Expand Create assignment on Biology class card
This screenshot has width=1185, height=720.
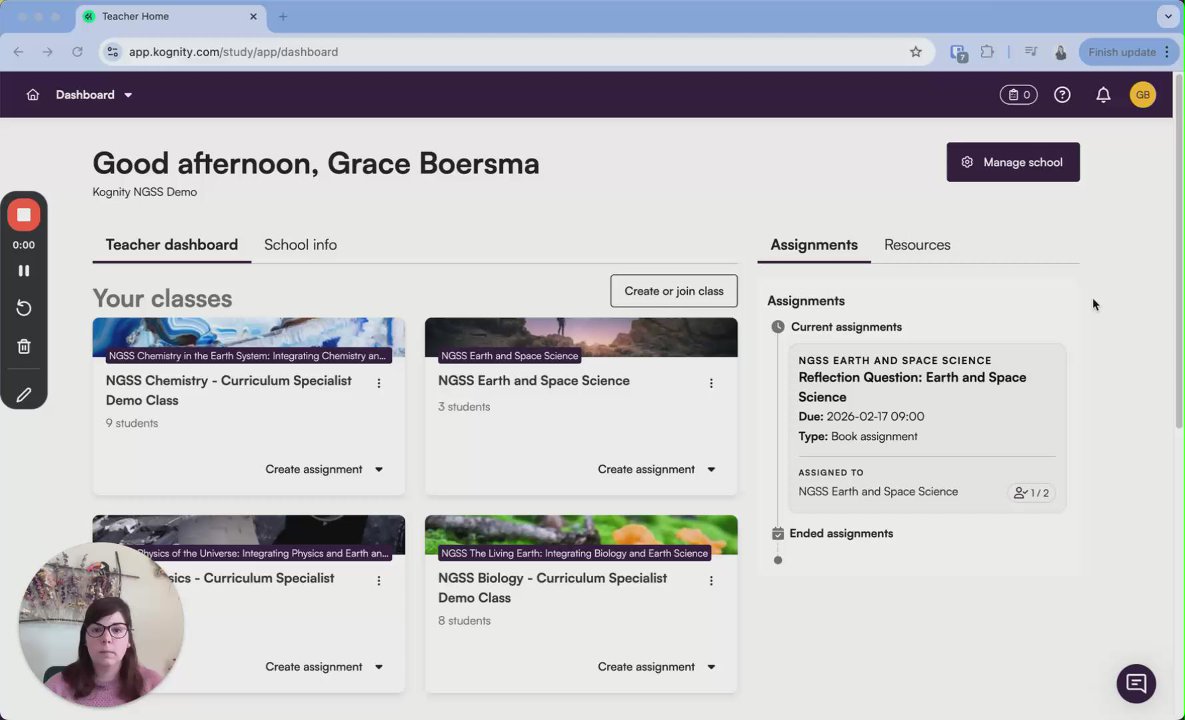656,666
